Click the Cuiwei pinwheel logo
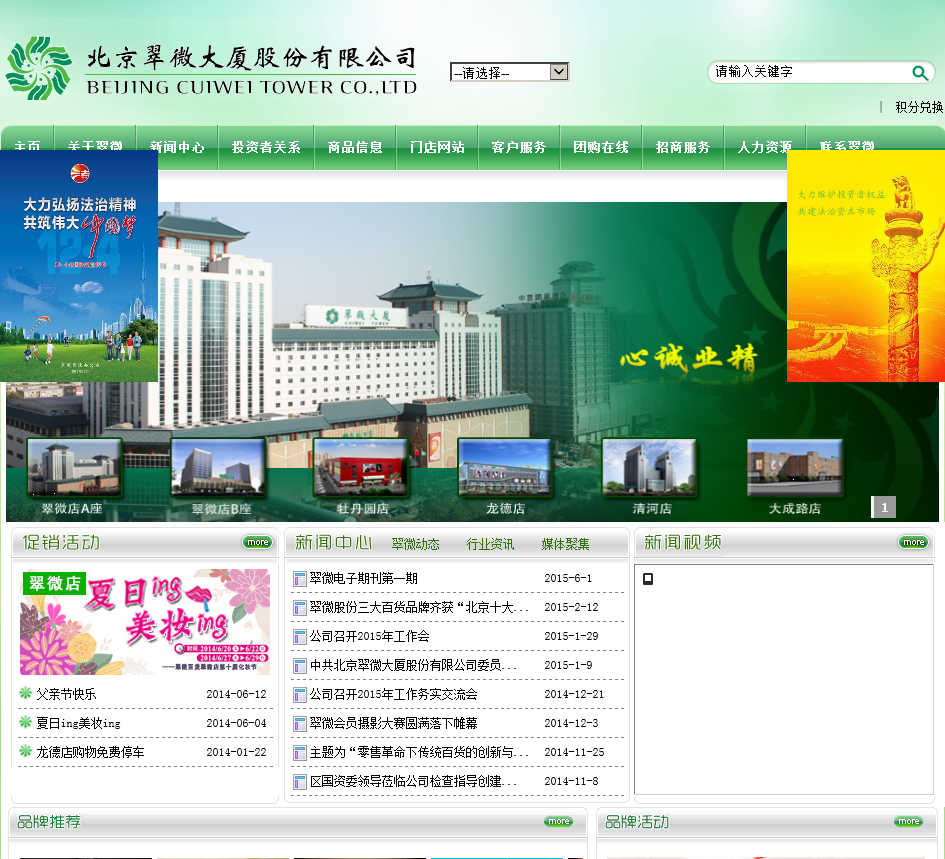This screenshot has height=859, width=945. (x=39, y=68)
